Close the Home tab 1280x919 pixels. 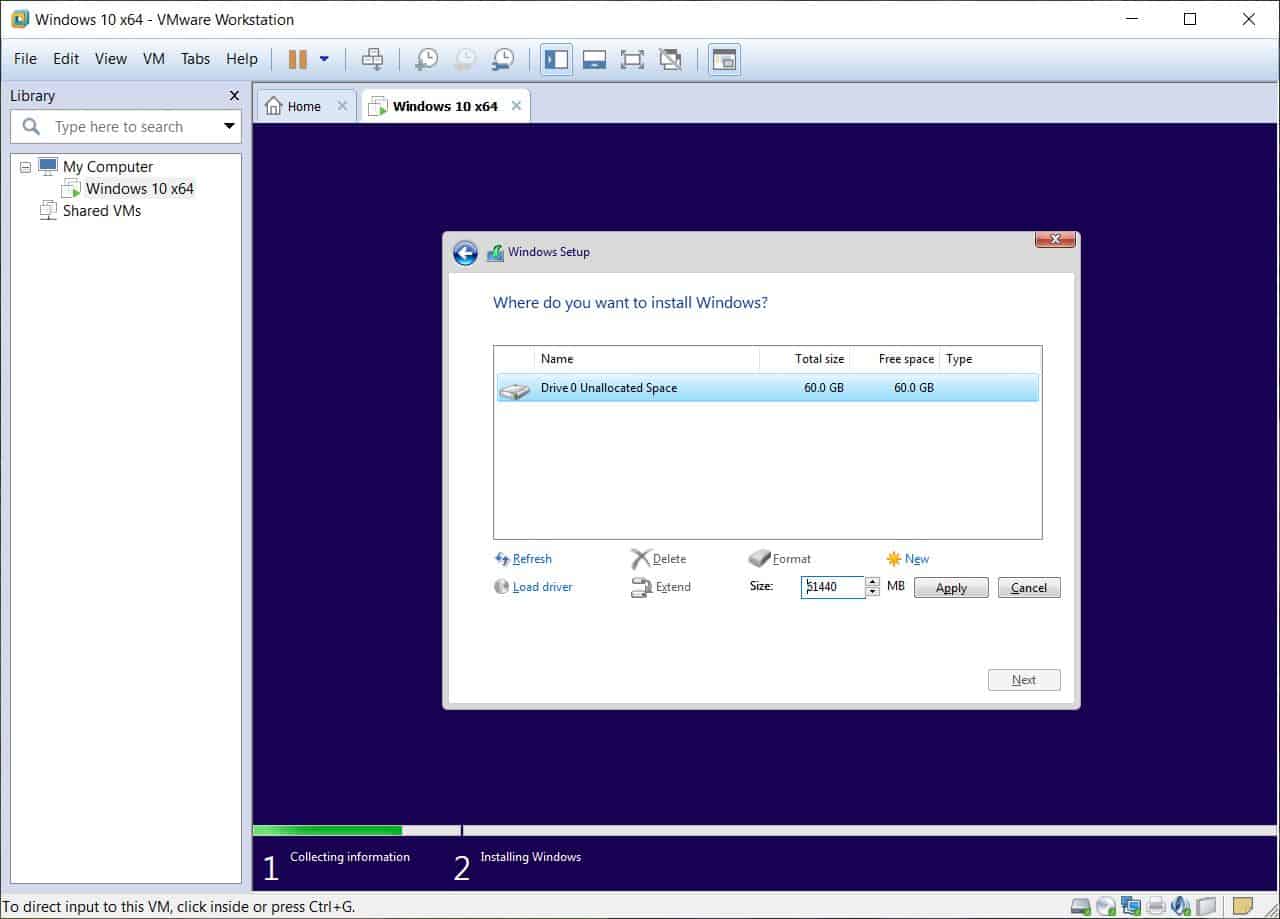(342, 106)
